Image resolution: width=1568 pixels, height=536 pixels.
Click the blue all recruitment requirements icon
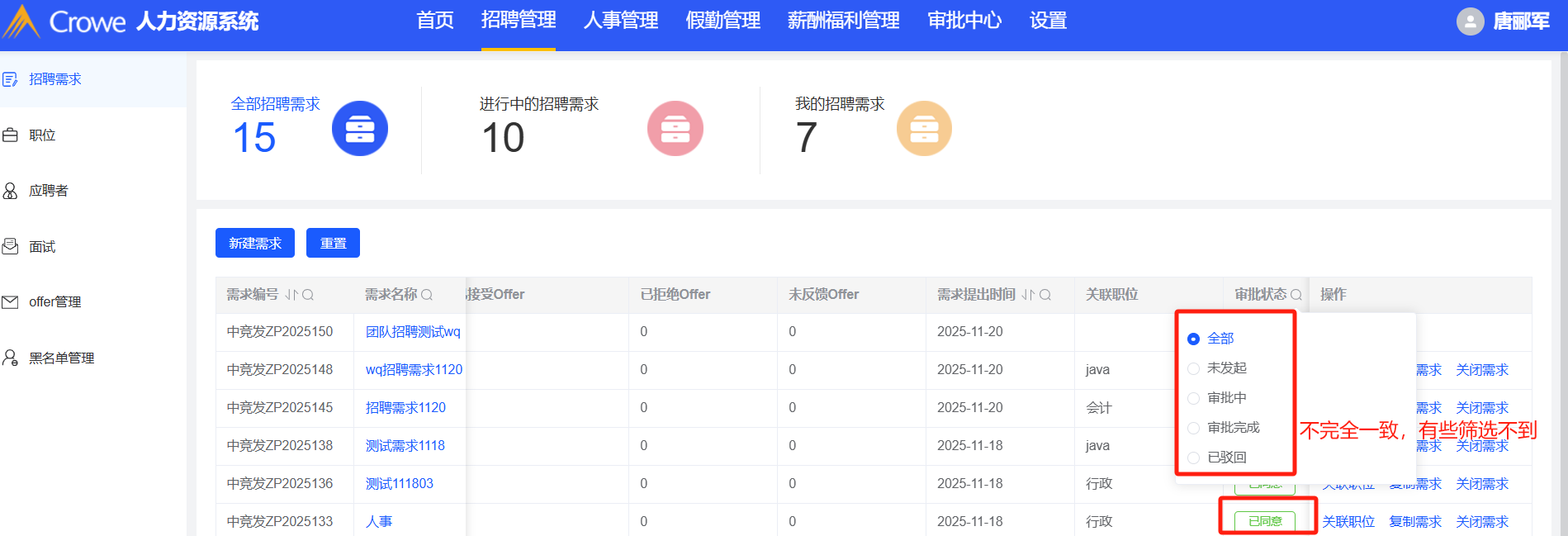coord(359,129)
